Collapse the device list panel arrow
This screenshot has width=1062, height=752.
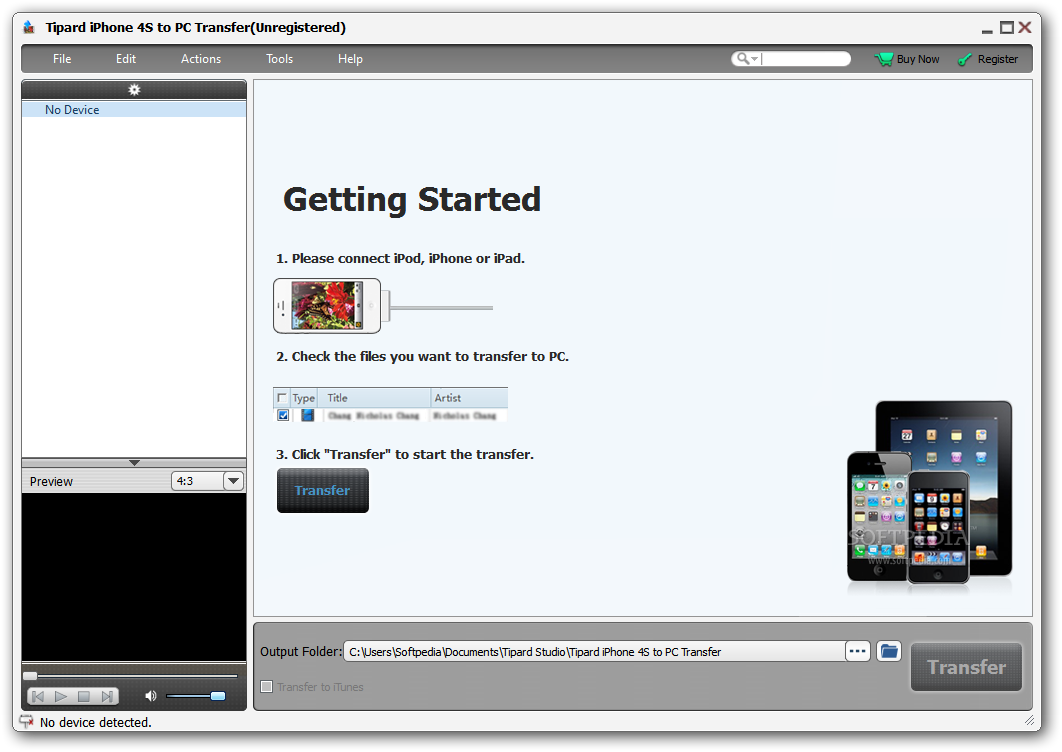coord(134,463)
